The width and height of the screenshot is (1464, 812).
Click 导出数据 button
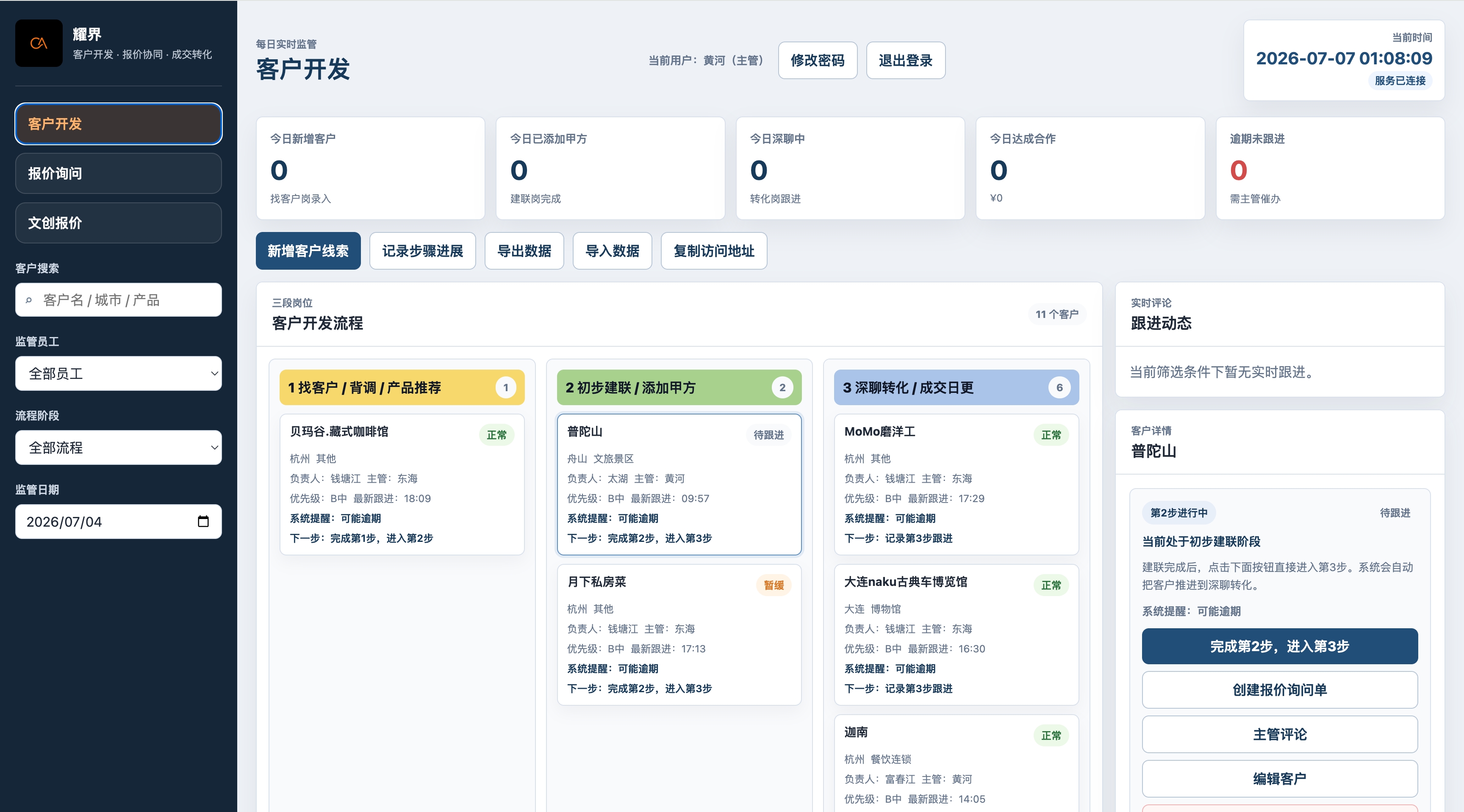(x=524, y=250)
